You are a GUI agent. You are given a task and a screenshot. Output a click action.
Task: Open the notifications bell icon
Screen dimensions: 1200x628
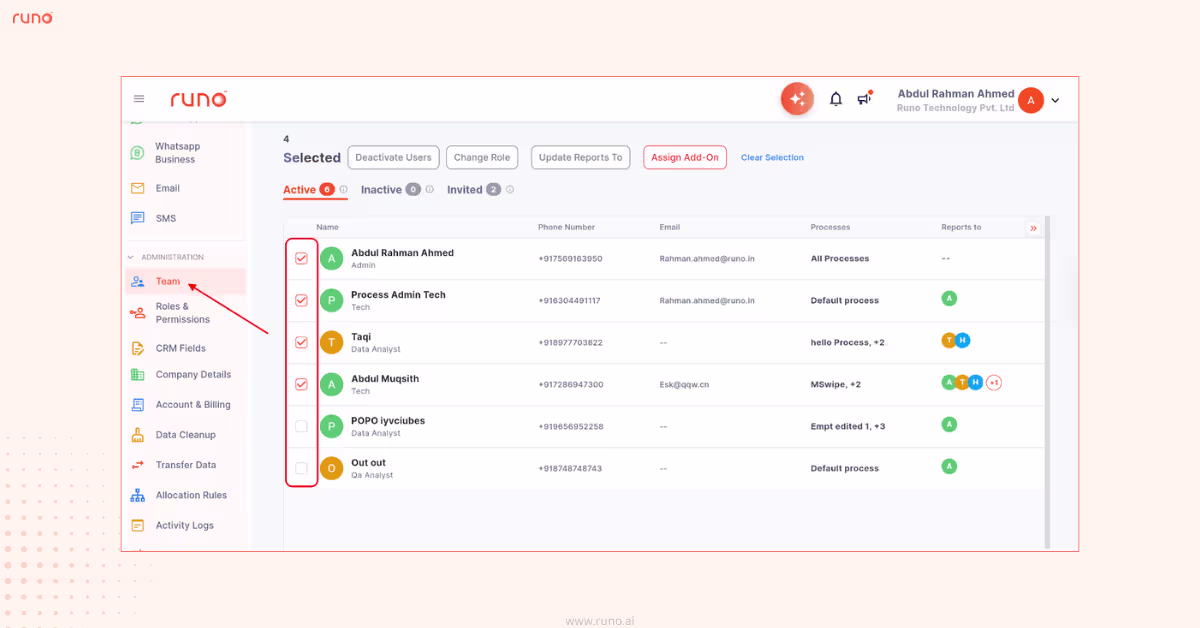click(836, 98)
